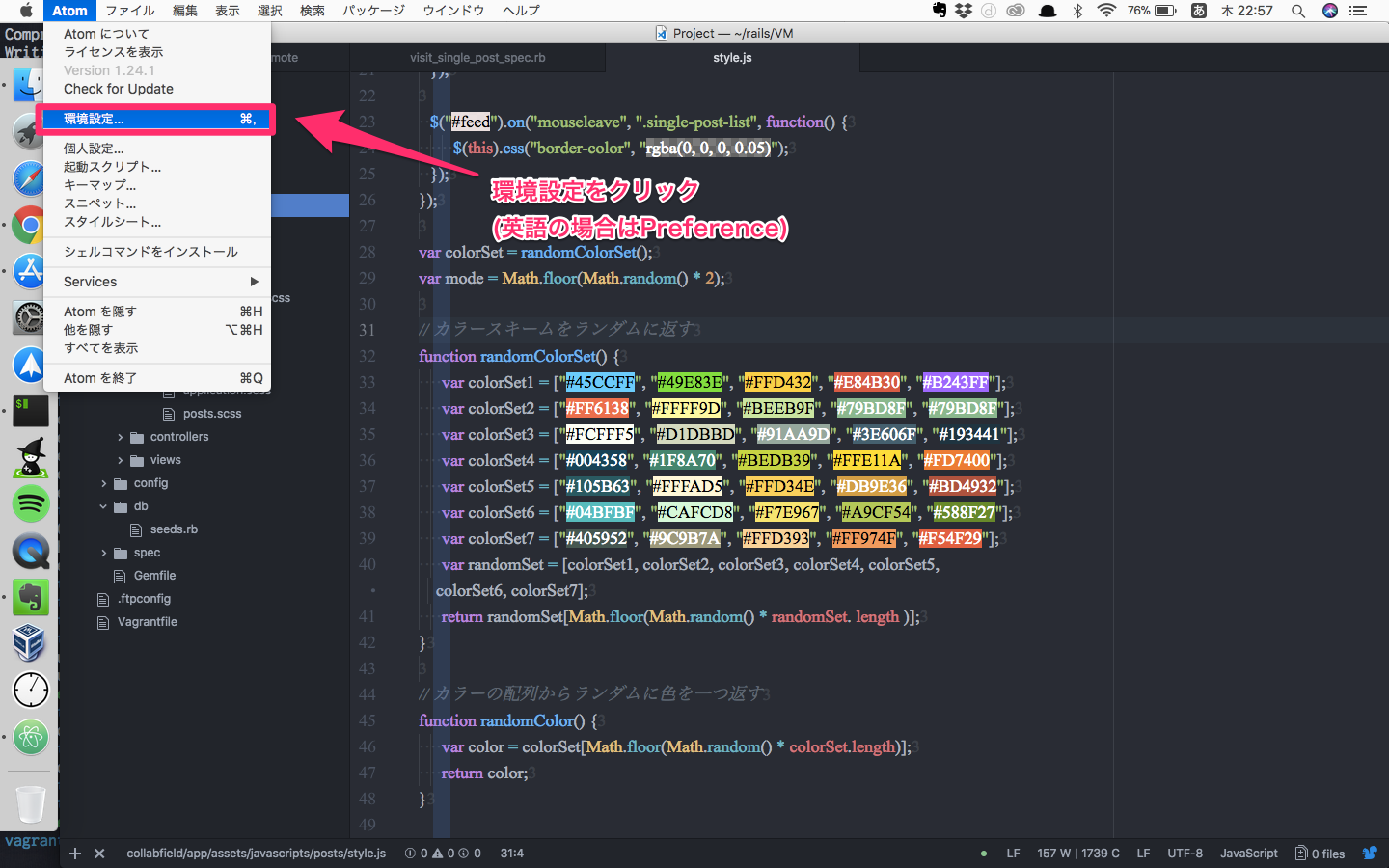Click the battery status indicator
This screenshot has height=868, width=1389.
click(1153, 11)
